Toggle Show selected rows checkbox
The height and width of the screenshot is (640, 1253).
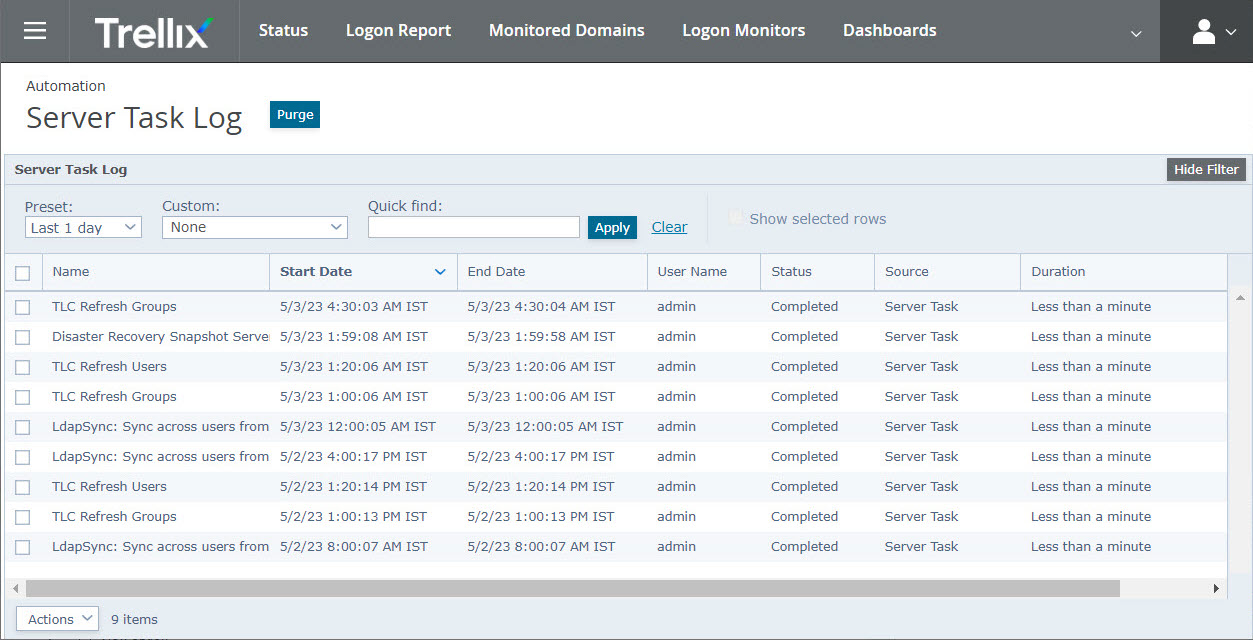click(x=737, y=219)
